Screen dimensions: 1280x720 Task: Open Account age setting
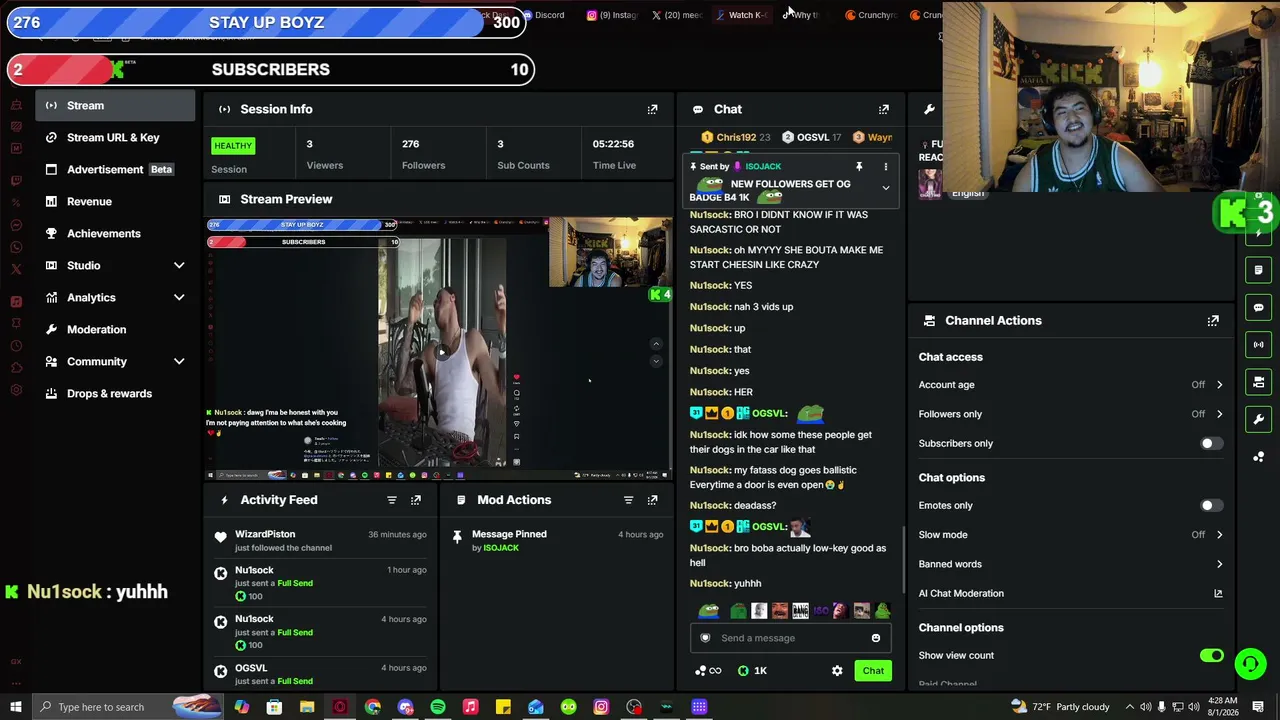pos(1071,385)
